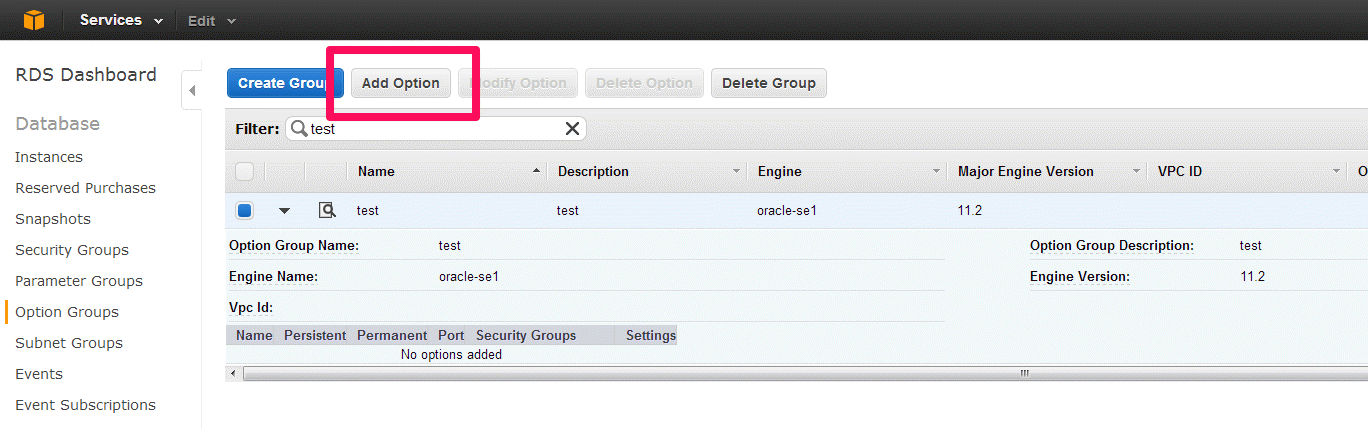The width and height of the screenshot is (1368, 429).
Task: Collapse the test row details arrow
Action: point(284,211)
